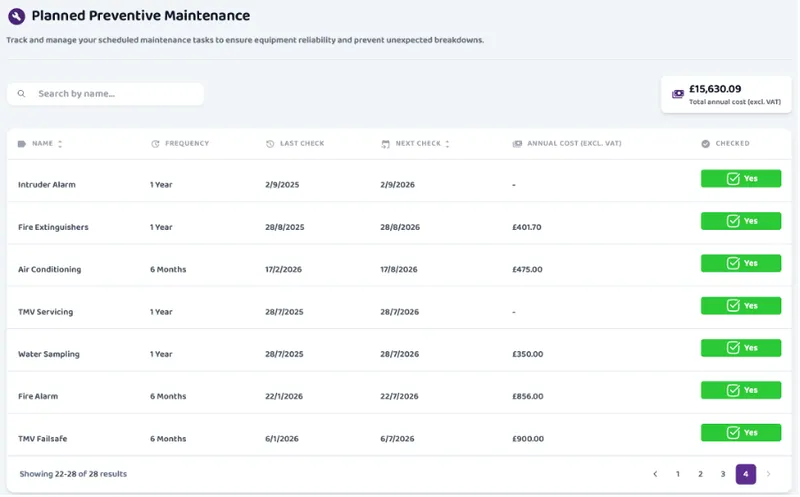Go to page 3 of results
Viewport: 800px width, 497px height.
tap(723, 474)
